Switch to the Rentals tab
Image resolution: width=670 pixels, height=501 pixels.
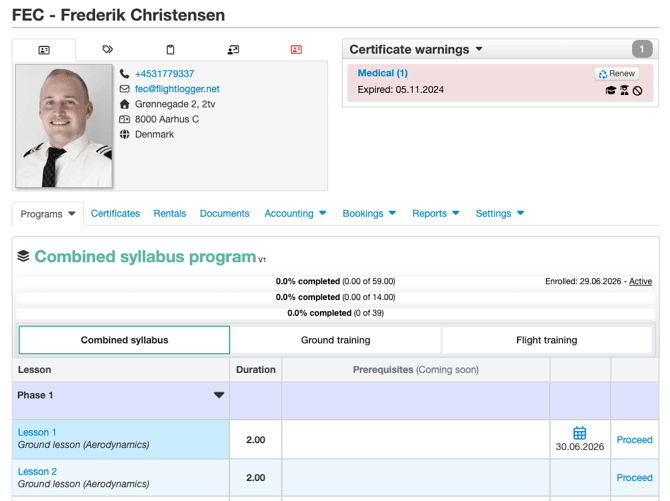[170, 213]
